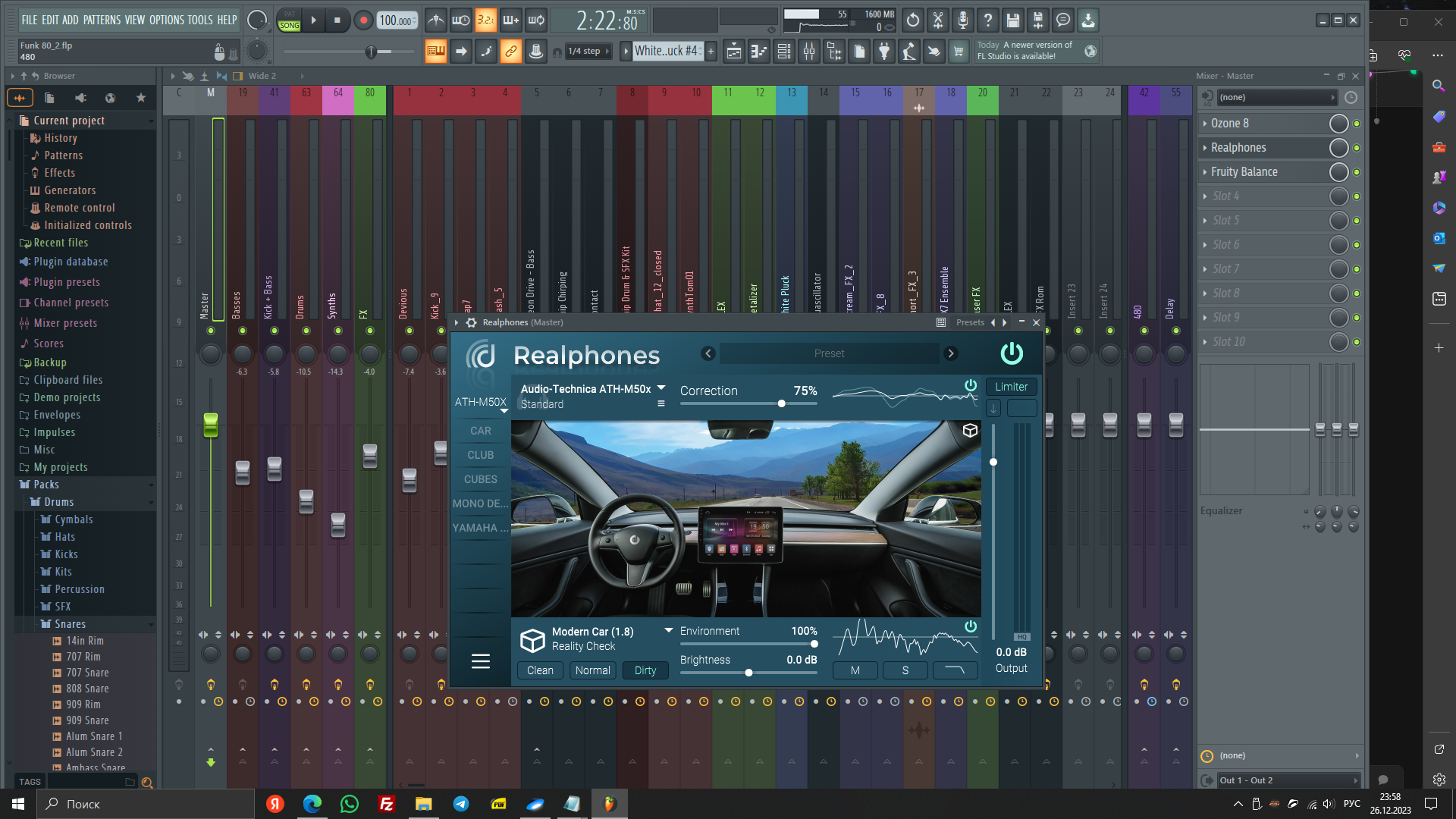Click the microphone one-click recording icon
The width and height of the screenshot is (1456, 819).
point(962,20)
